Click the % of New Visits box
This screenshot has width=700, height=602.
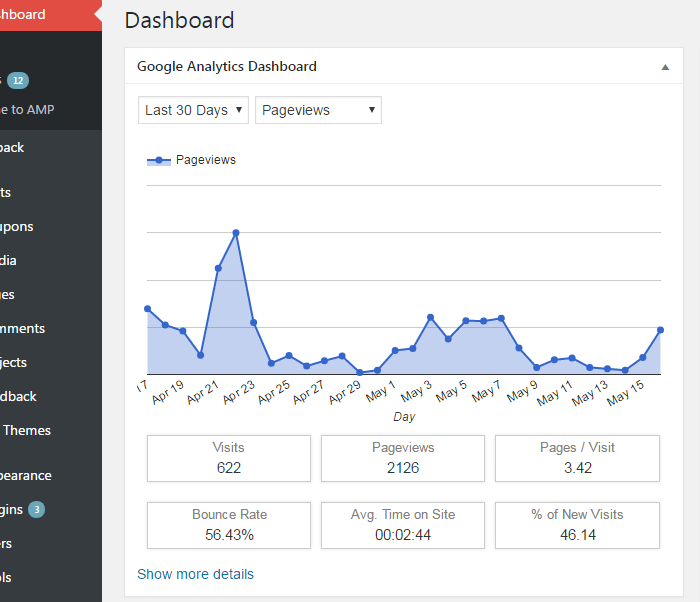(x=577, y=525)
